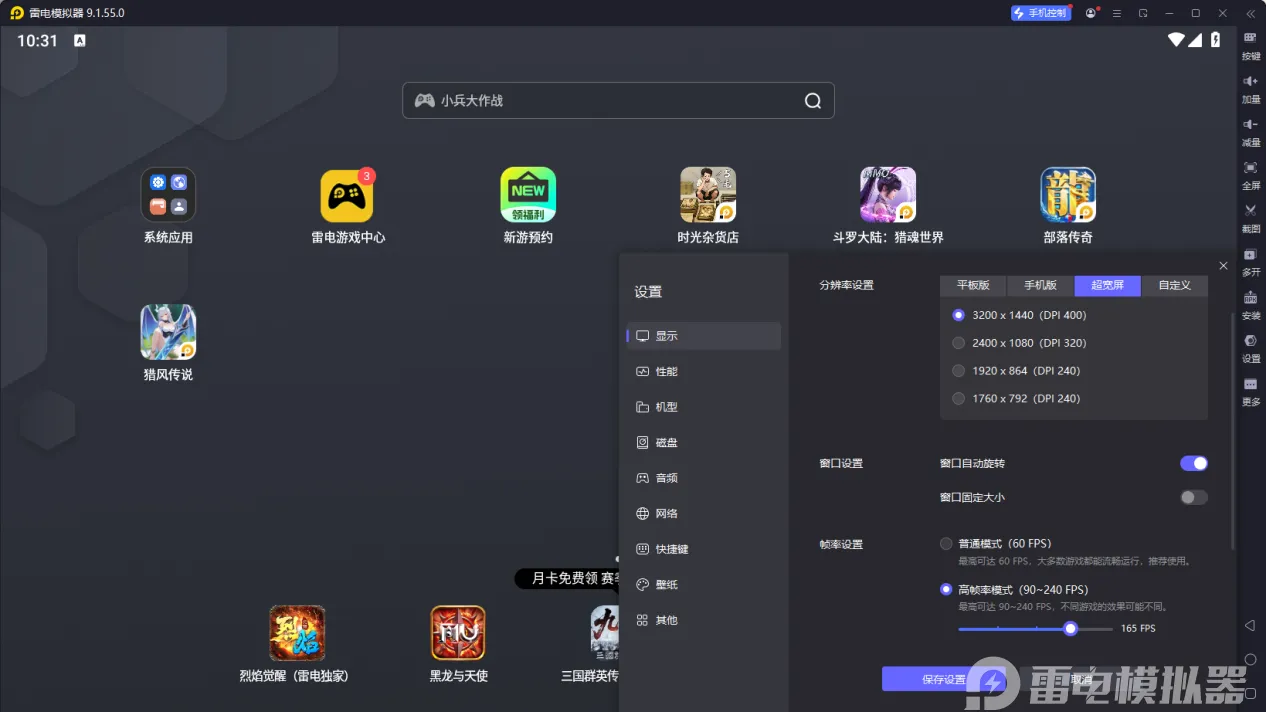Click the FPS slider handle

[x=1071, y=629]
